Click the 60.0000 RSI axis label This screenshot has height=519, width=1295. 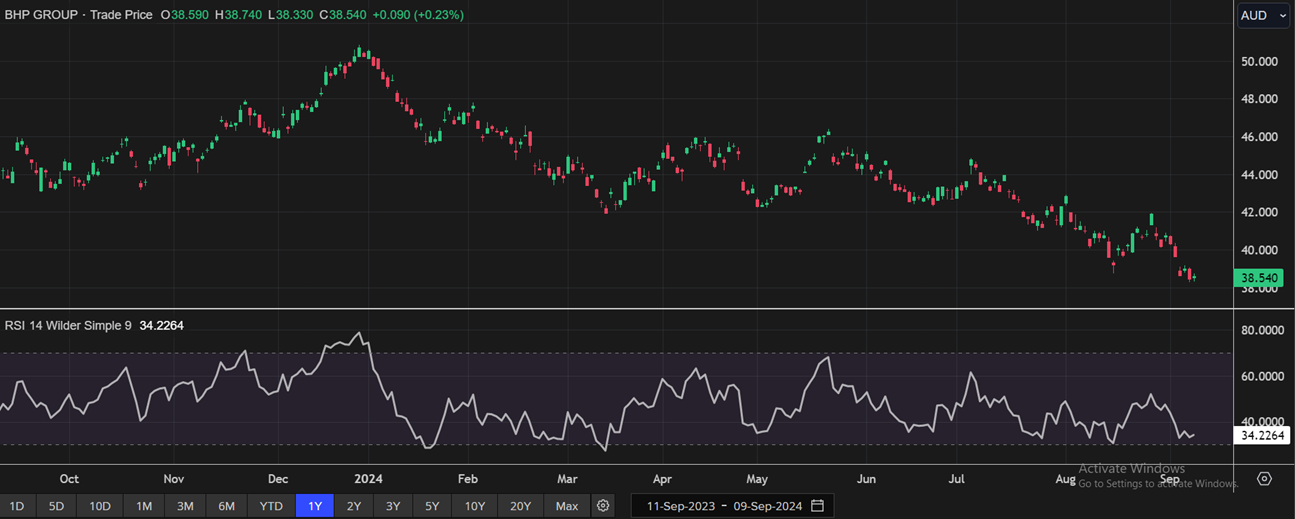click(1262, 376)
